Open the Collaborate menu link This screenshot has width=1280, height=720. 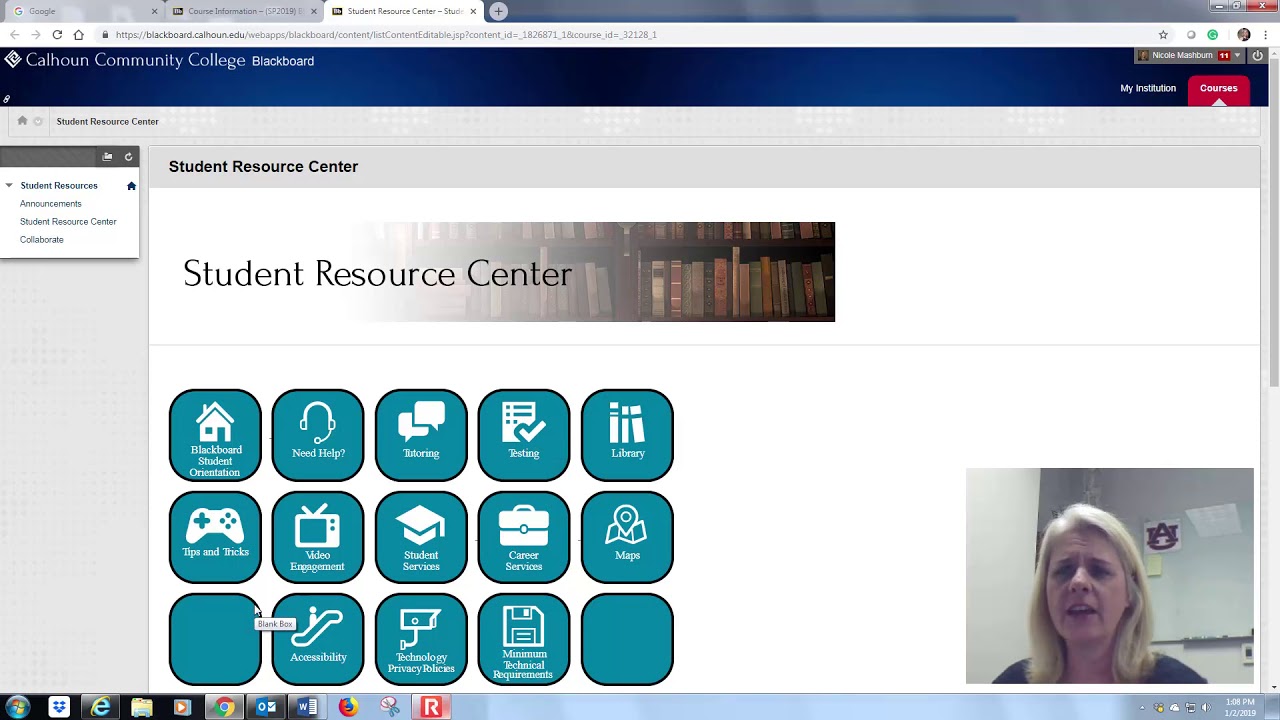point(42,240)
